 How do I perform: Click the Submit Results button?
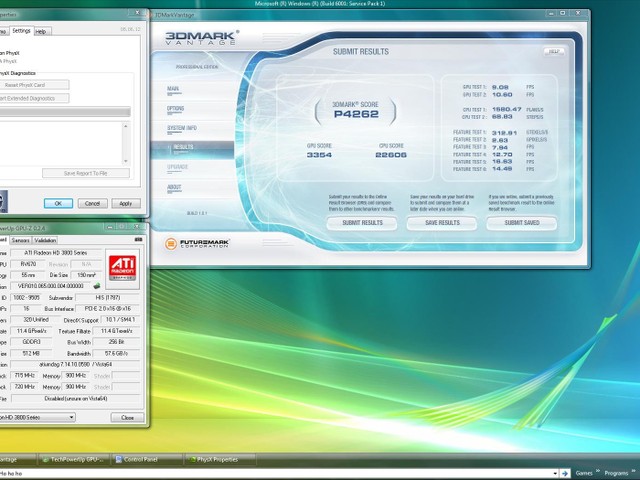pyautogui.click(x=362, y=223)
